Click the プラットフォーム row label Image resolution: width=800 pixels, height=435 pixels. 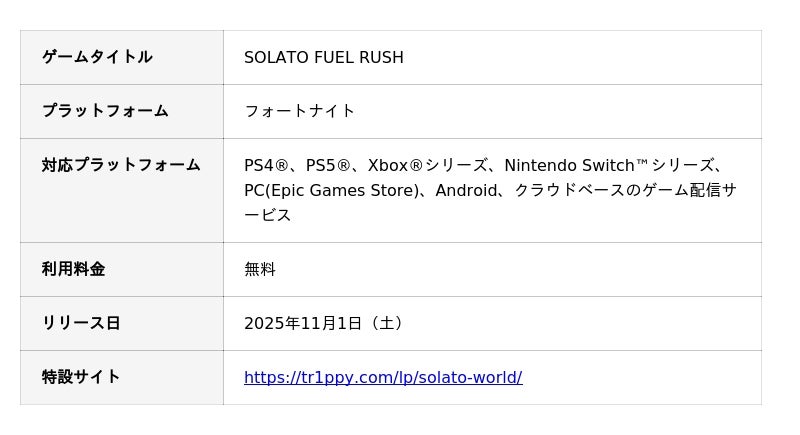click(105, 111)
